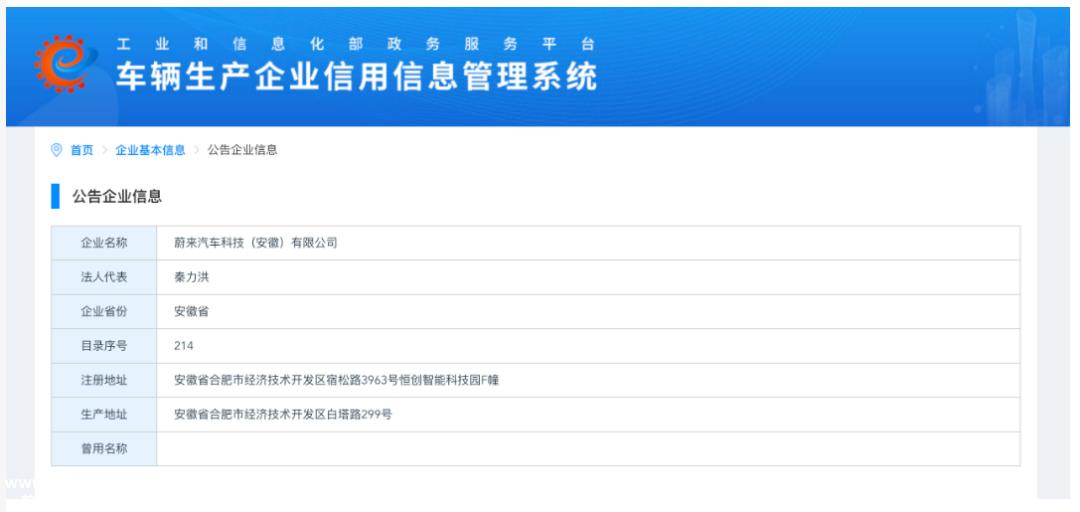Screen dimensions: 1080x512
Task: Click the 车辆生产企业信用信息管理系统 title
Action: click(x=356, y=76)
